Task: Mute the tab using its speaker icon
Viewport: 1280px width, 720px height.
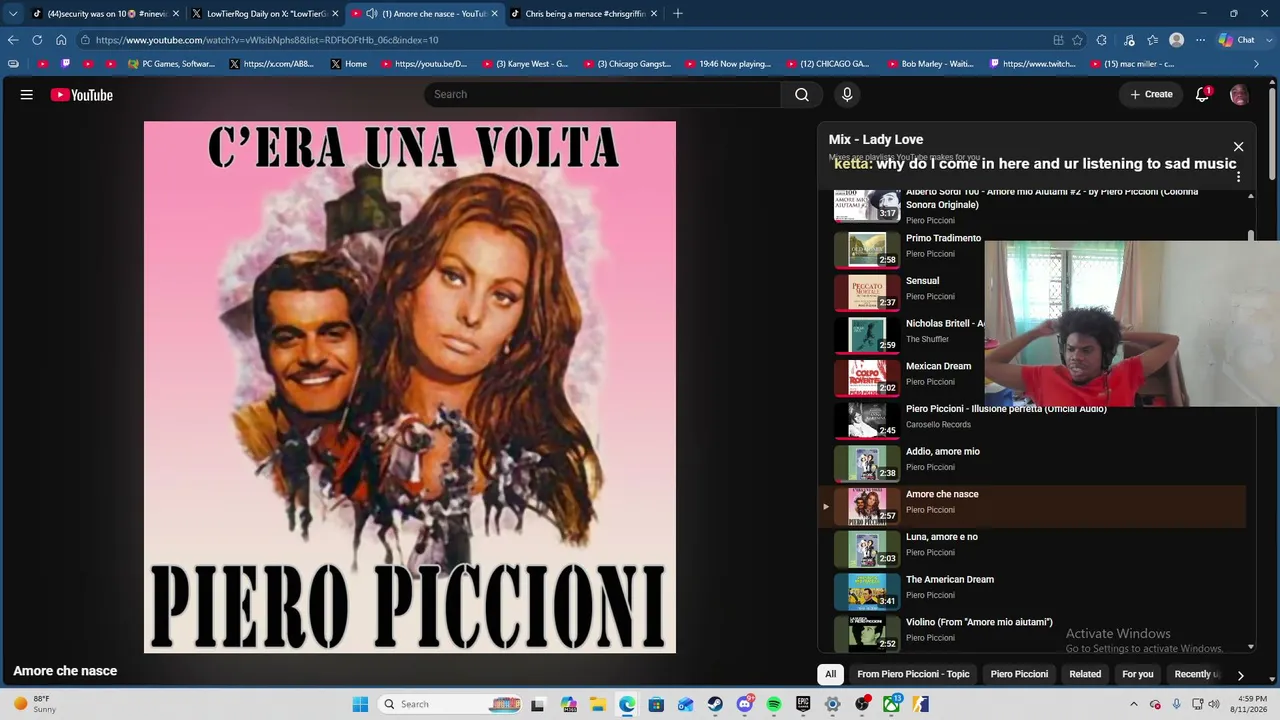Action: [x=372, y=13]
